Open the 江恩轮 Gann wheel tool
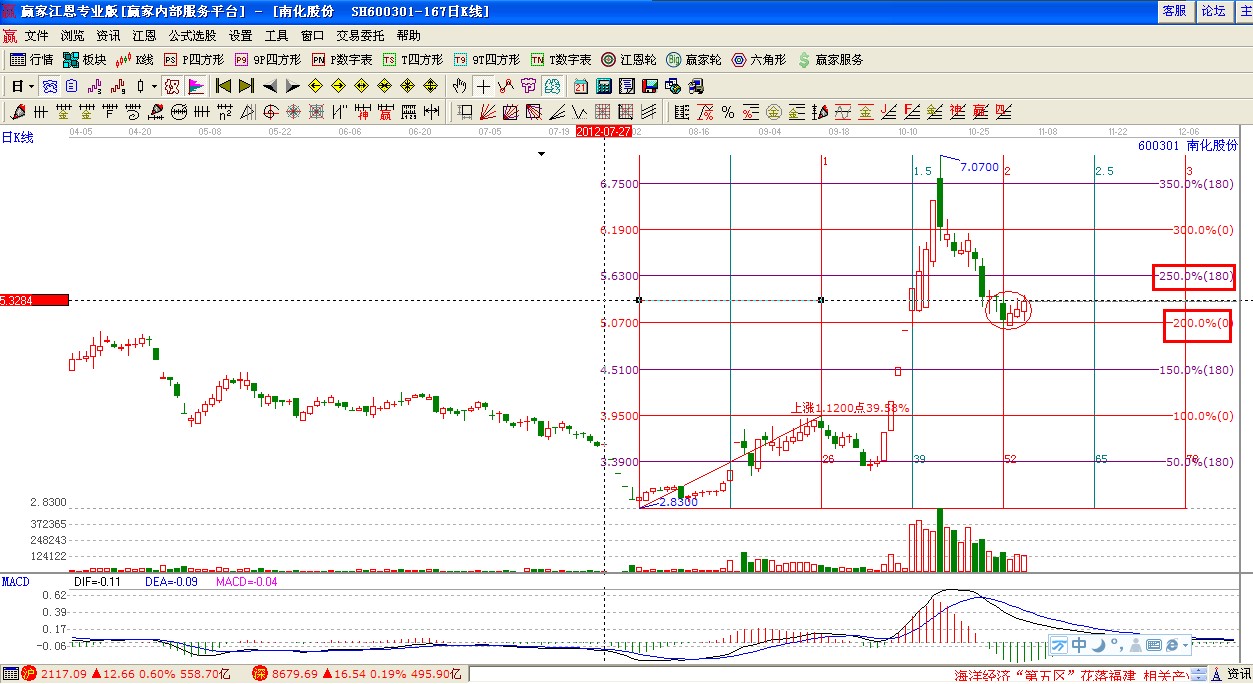This screenshot has height=684, width=1253. (630, 60)
